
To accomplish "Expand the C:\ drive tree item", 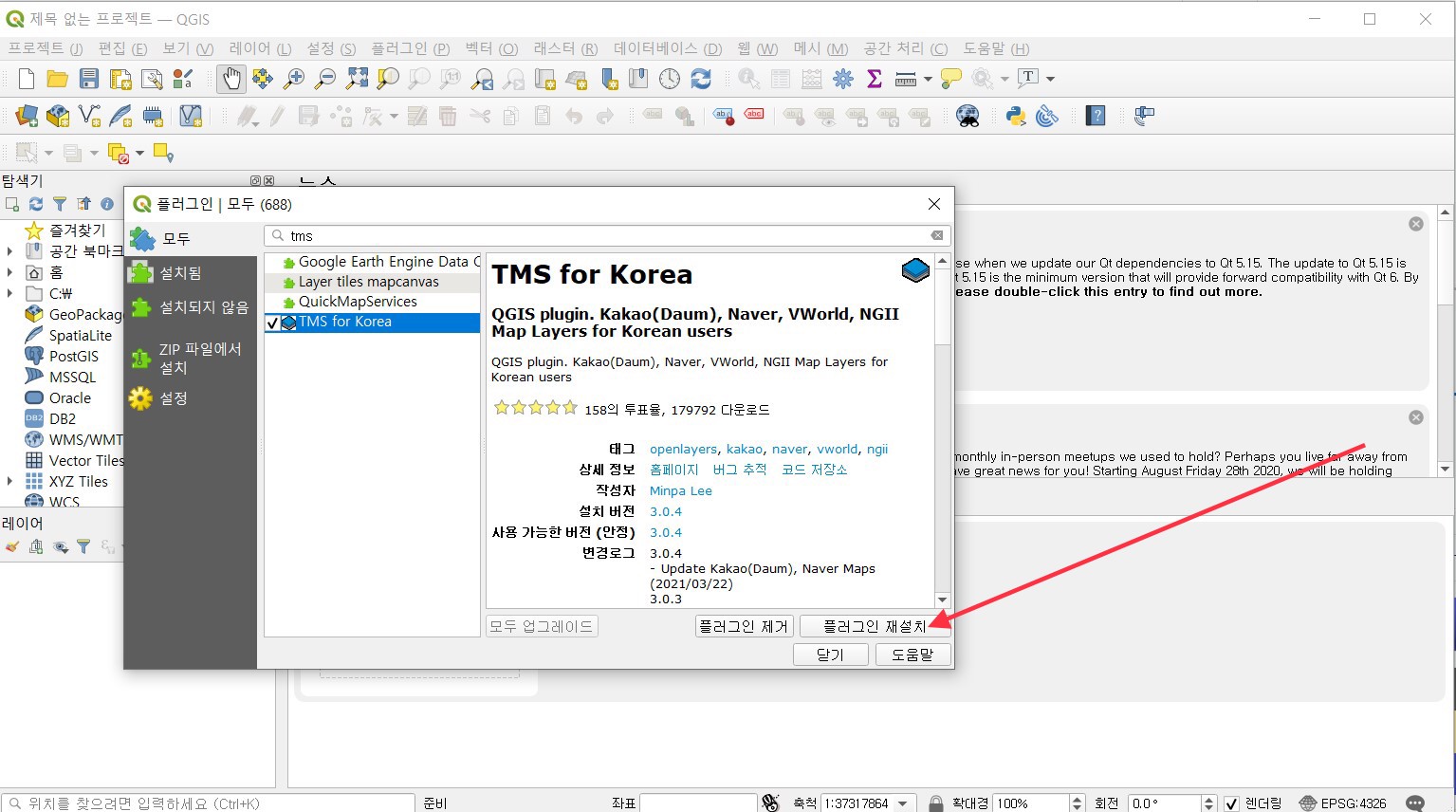I will pyautogui.click(x=10, y=293).
